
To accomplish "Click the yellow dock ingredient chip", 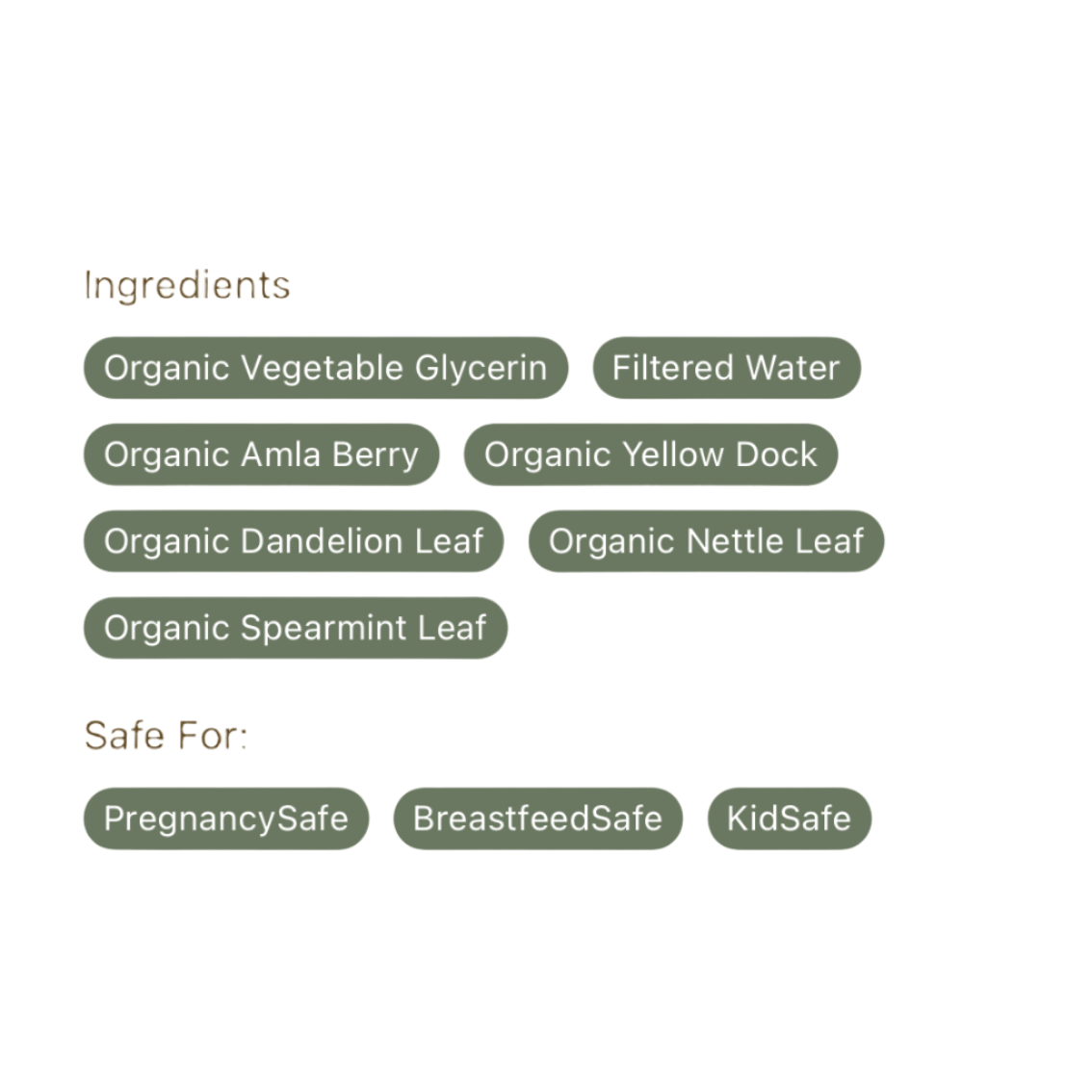I will point(650,455).
